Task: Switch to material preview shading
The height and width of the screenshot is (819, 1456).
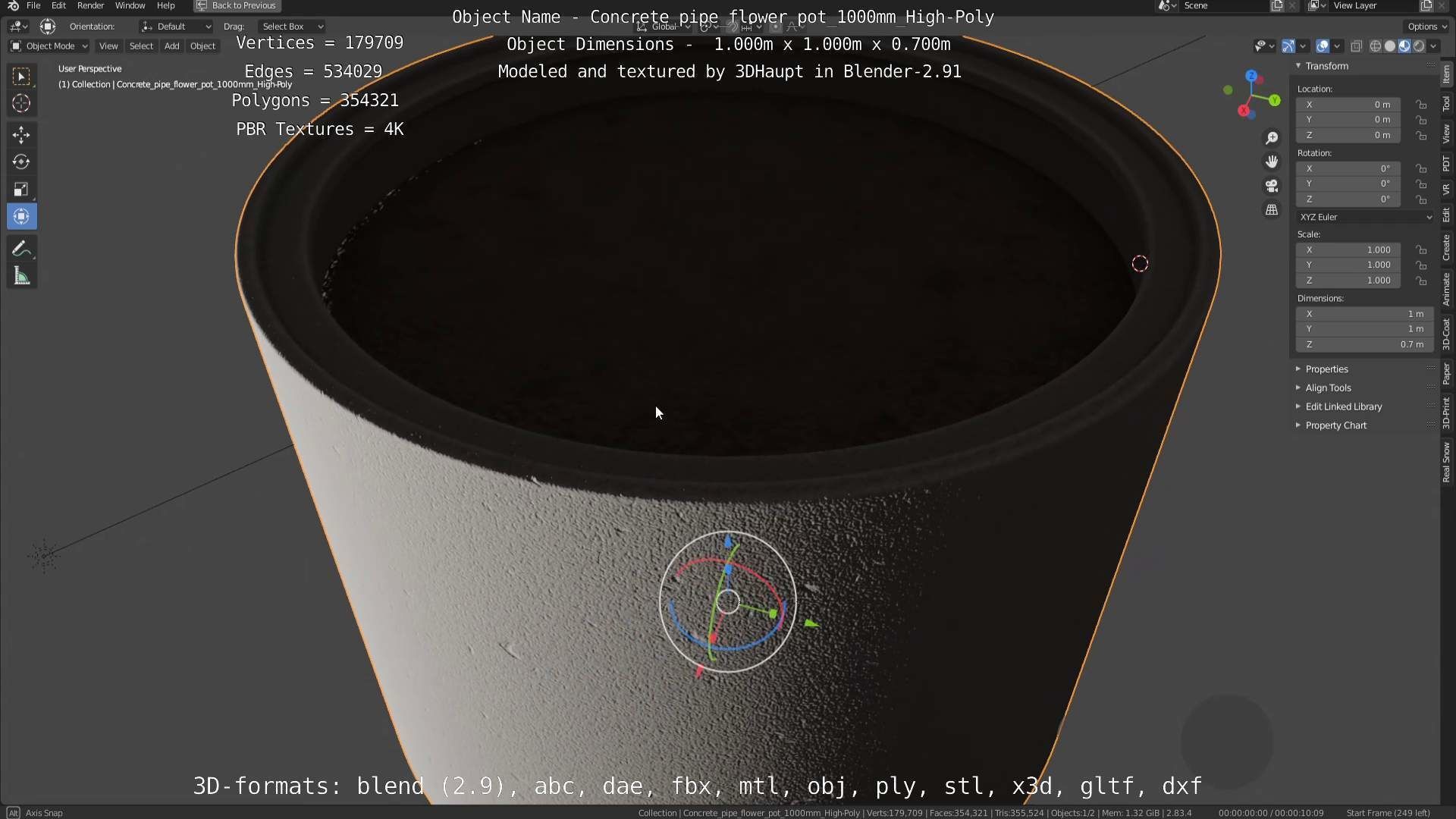Action: pos(1404,46)
